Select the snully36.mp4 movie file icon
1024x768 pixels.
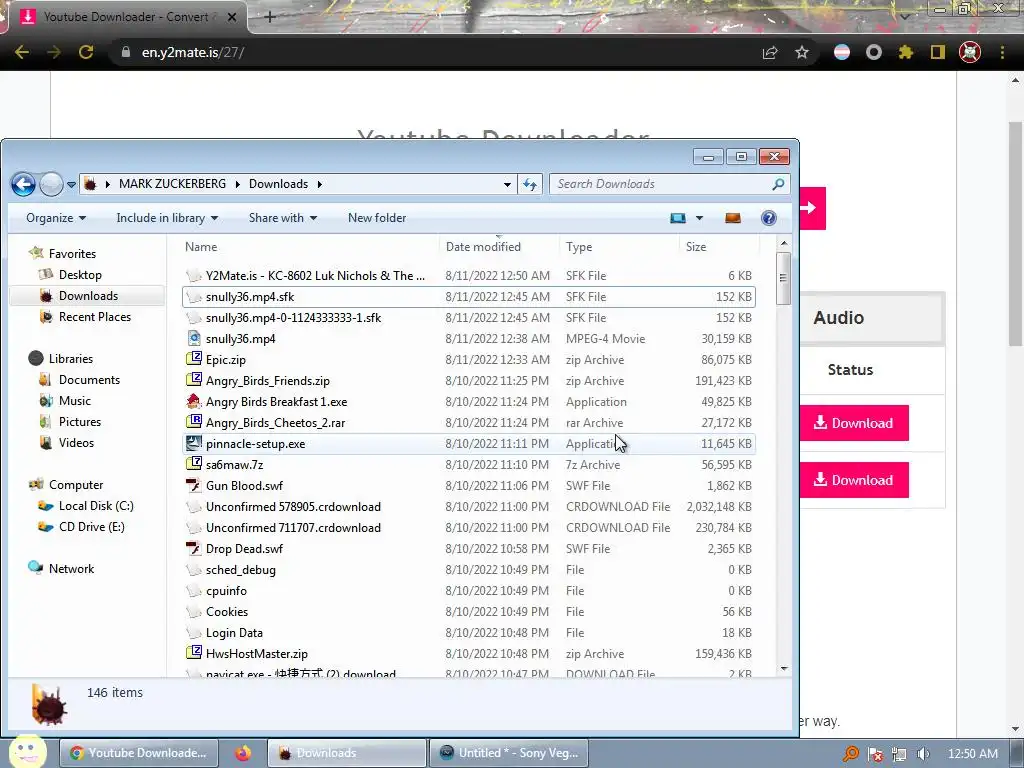[193, 338]
